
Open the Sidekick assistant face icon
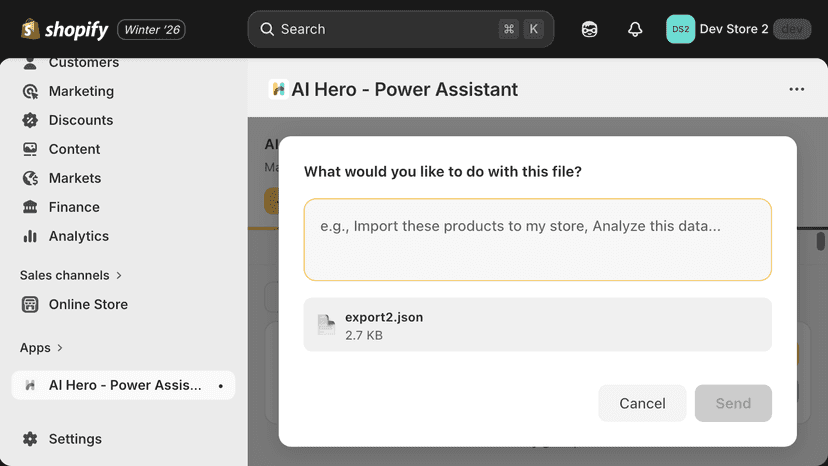[589, 29]
